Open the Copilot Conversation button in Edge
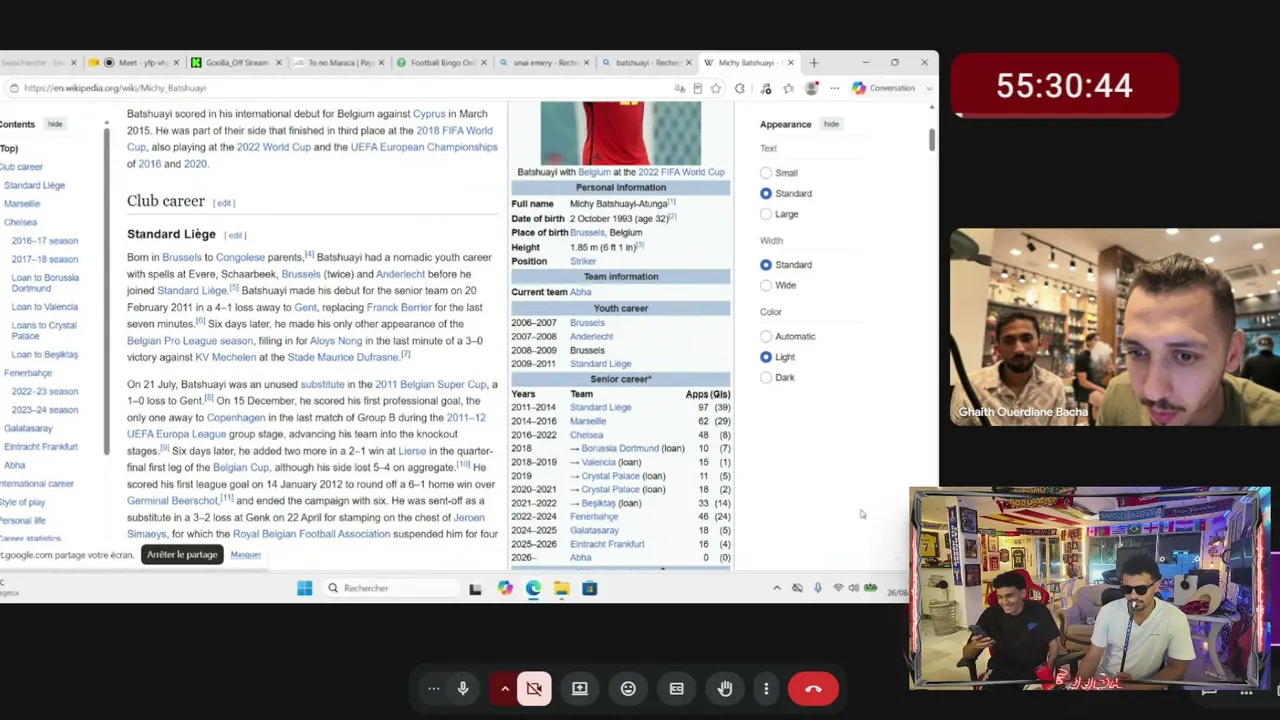The height and width of the screenshot is (720, 1280). click(884, 88)
